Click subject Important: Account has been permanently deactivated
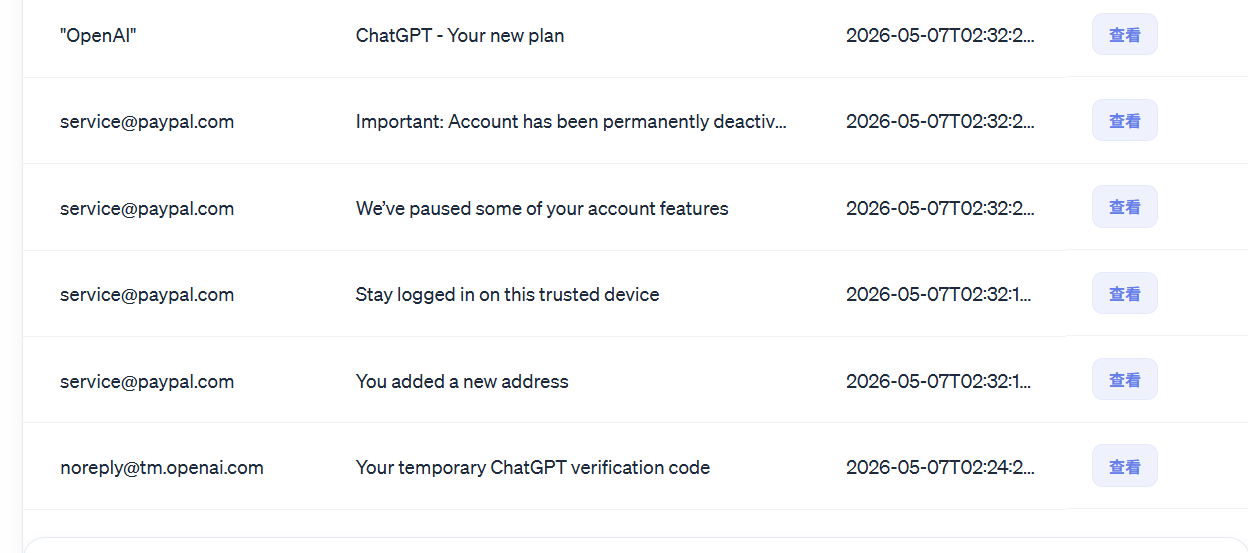The image size is (1248, 553). pos(571,122)
